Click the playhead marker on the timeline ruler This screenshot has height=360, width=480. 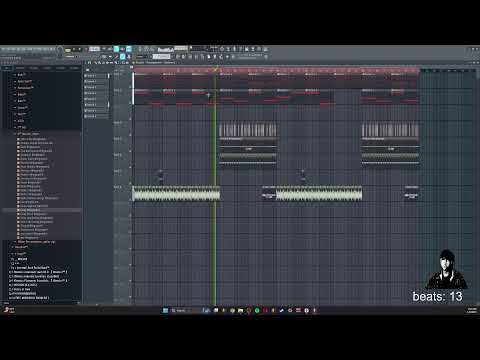(215, 70)
